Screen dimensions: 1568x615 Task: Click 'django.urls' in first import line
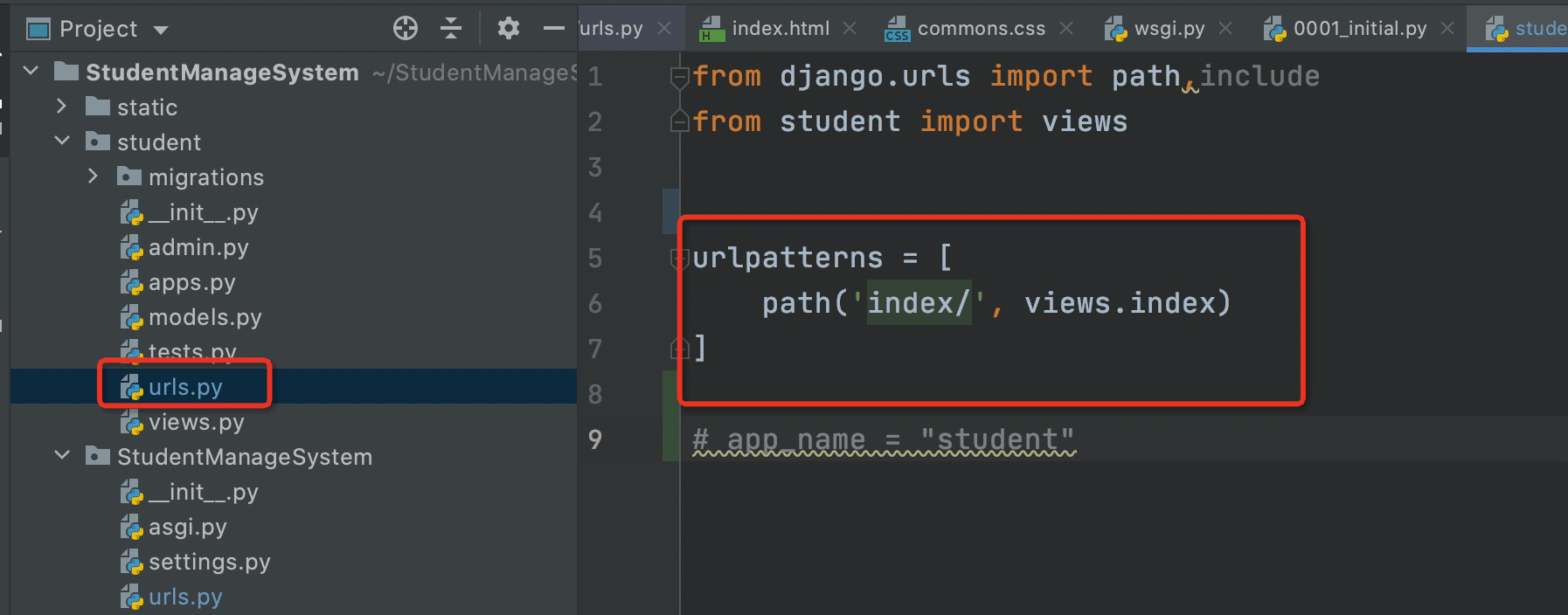point(875,76)
